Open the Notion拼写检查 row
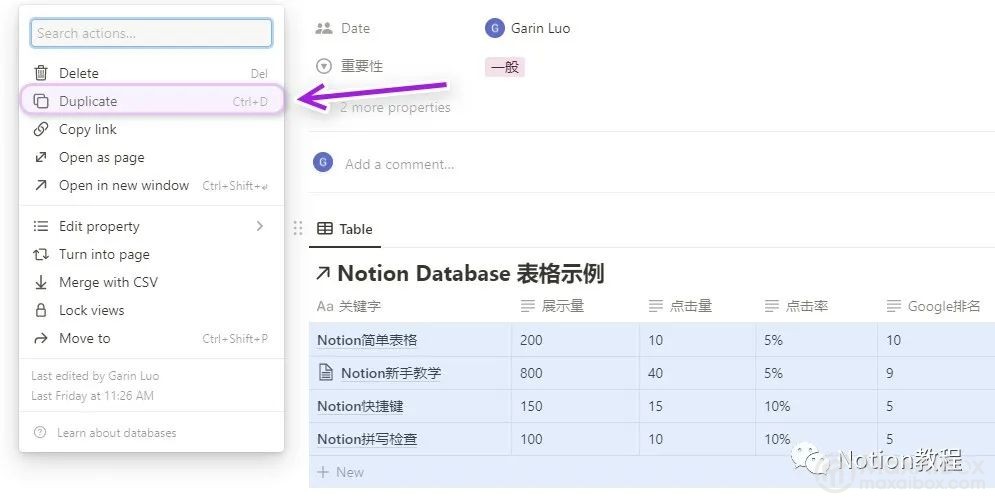Viewport: 995px width, 504px height. [367, 439]
